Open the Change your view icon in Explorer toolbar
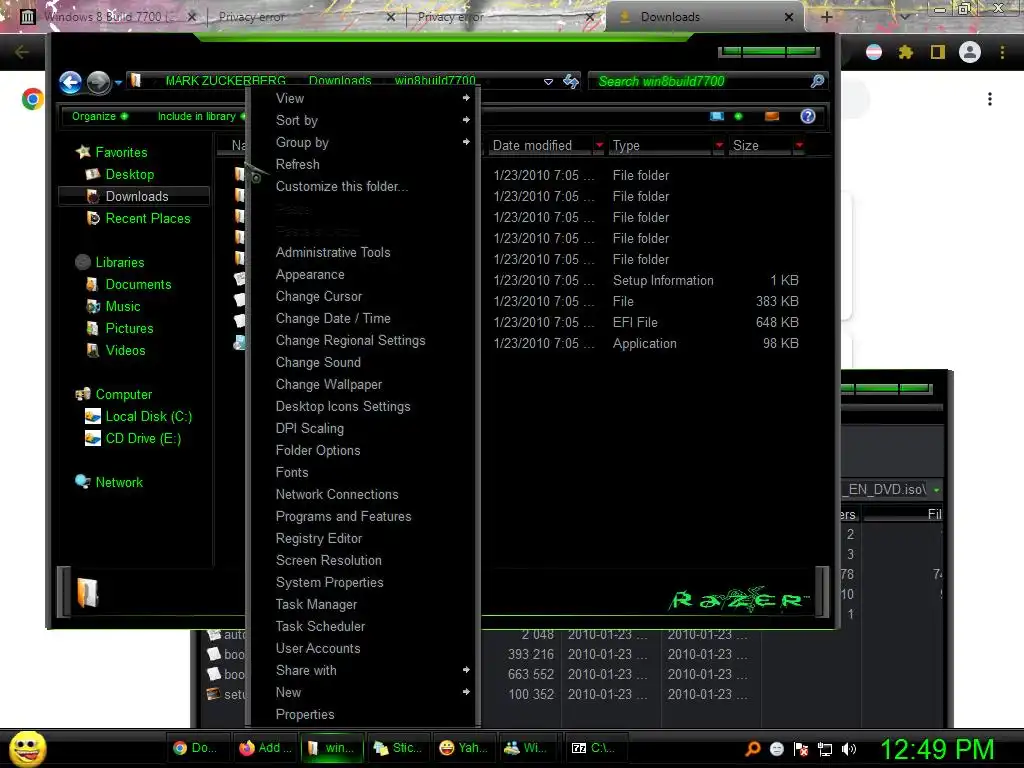The height and width of the screenshot is (768, 1024). click(717, 116)
